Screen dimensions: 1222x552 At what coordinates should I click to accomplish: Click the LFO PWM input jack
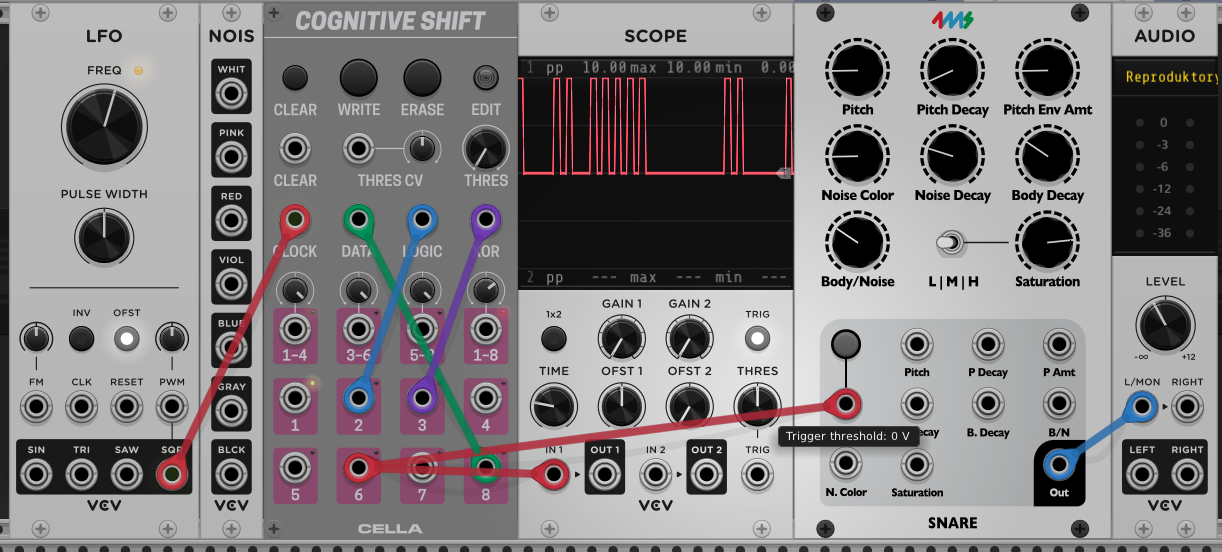tap(171, 407)
